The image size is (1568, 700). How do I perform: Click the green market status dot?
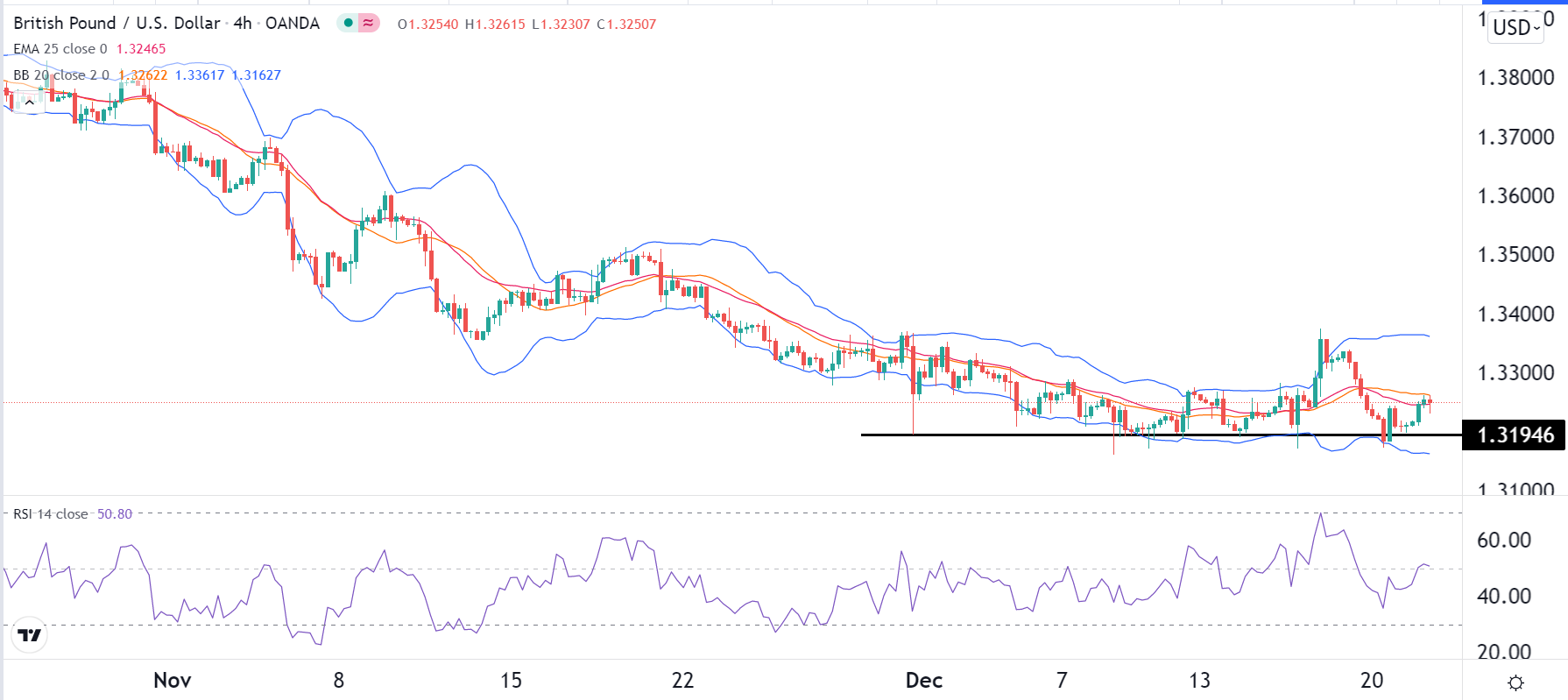(349, 23)
